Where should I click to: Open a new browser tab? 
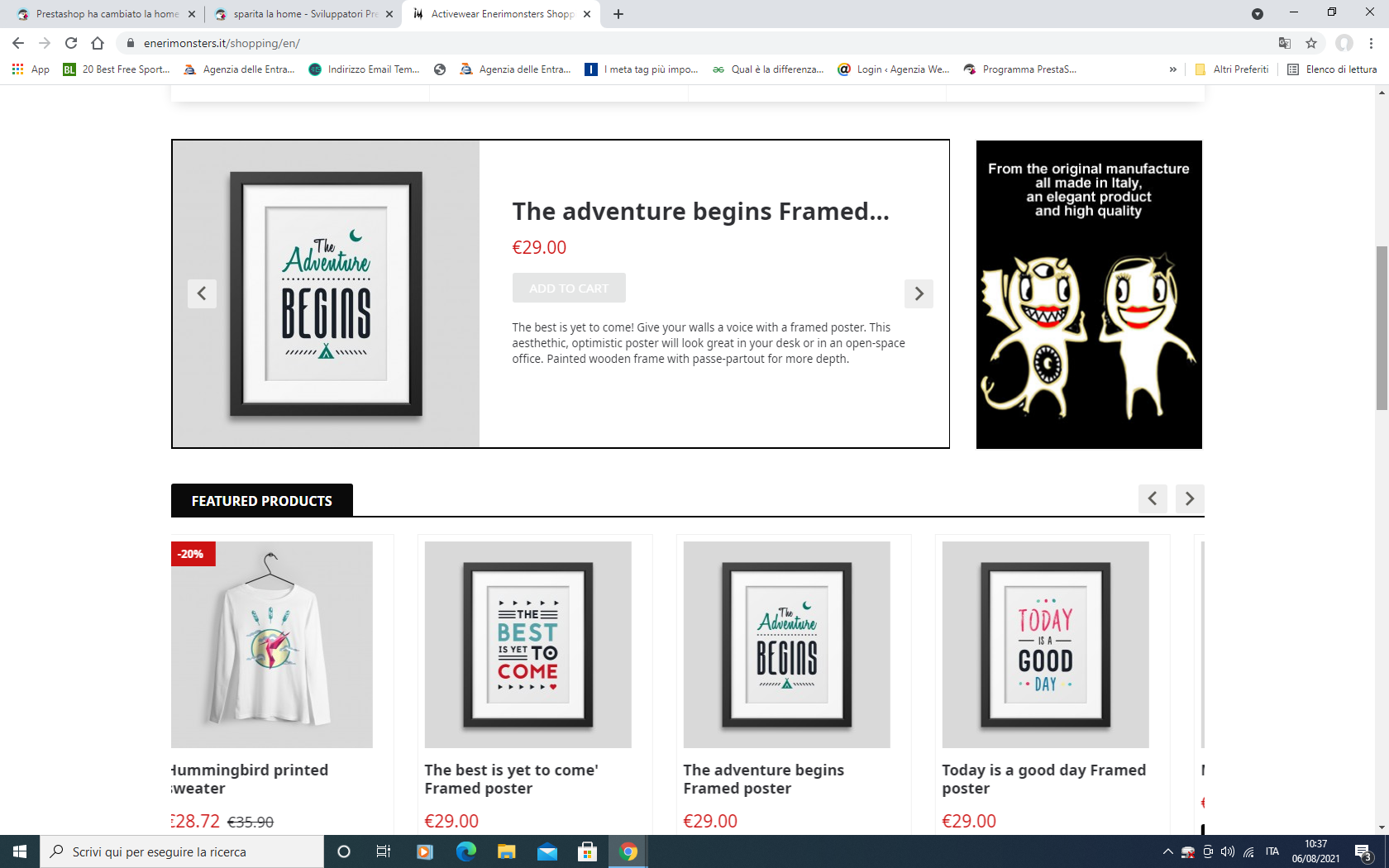pos(618,14)
